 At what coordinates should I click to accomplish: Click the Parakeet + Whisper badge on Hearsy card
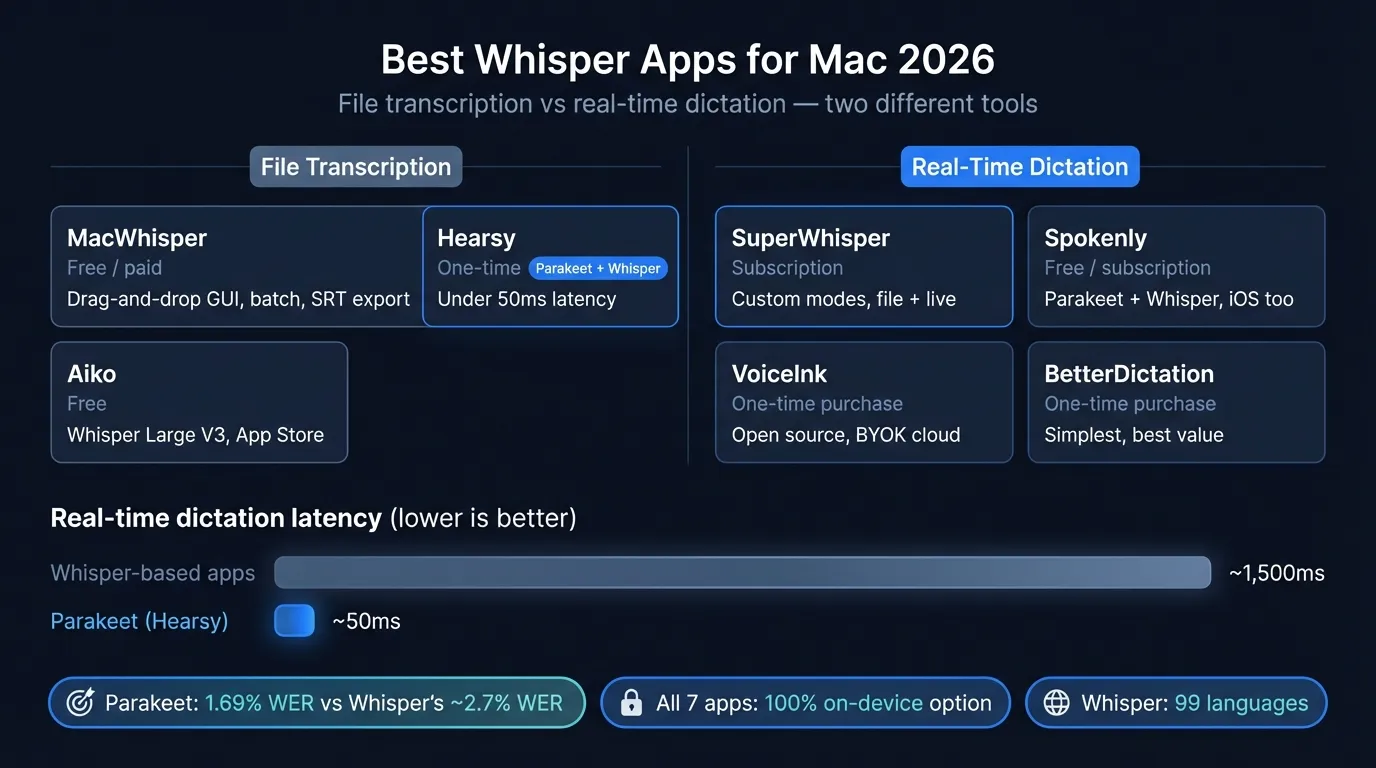point(598,268)
